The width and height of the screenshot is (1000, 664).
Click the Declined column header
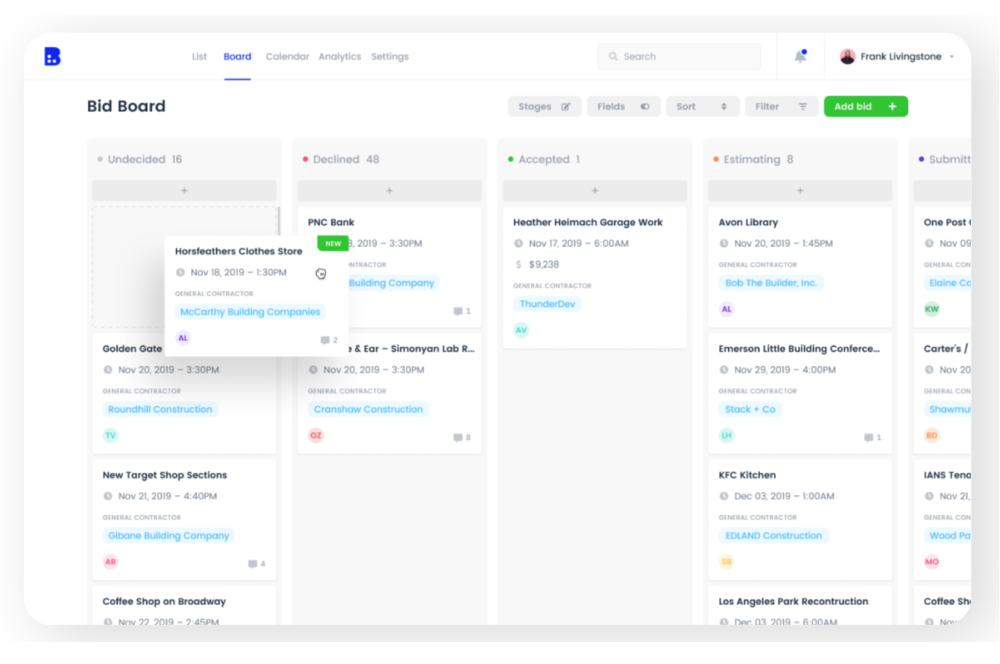pos(341,159)
